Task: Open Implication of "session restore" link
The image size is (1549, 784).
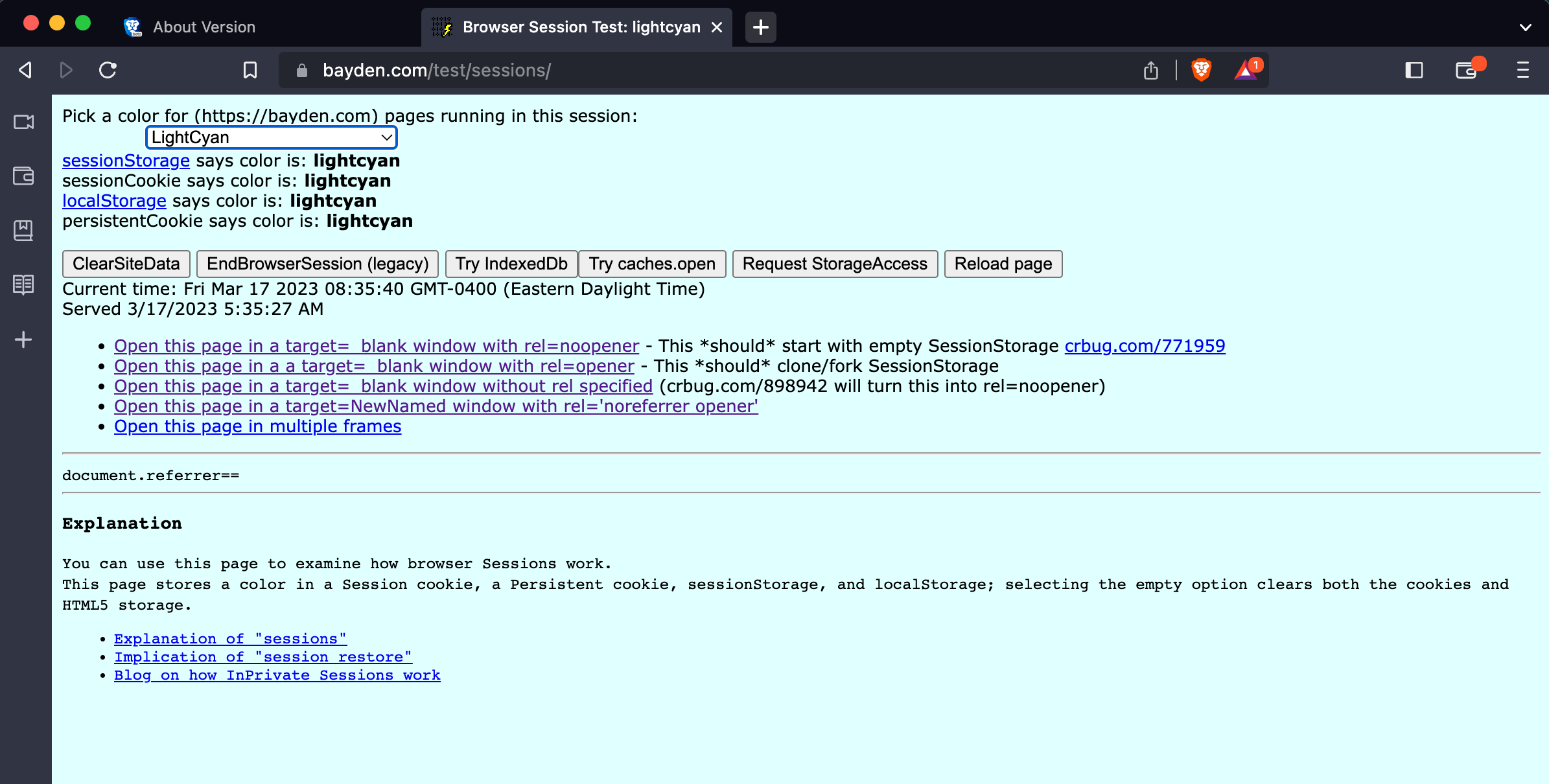Action: tap(263, 657)
